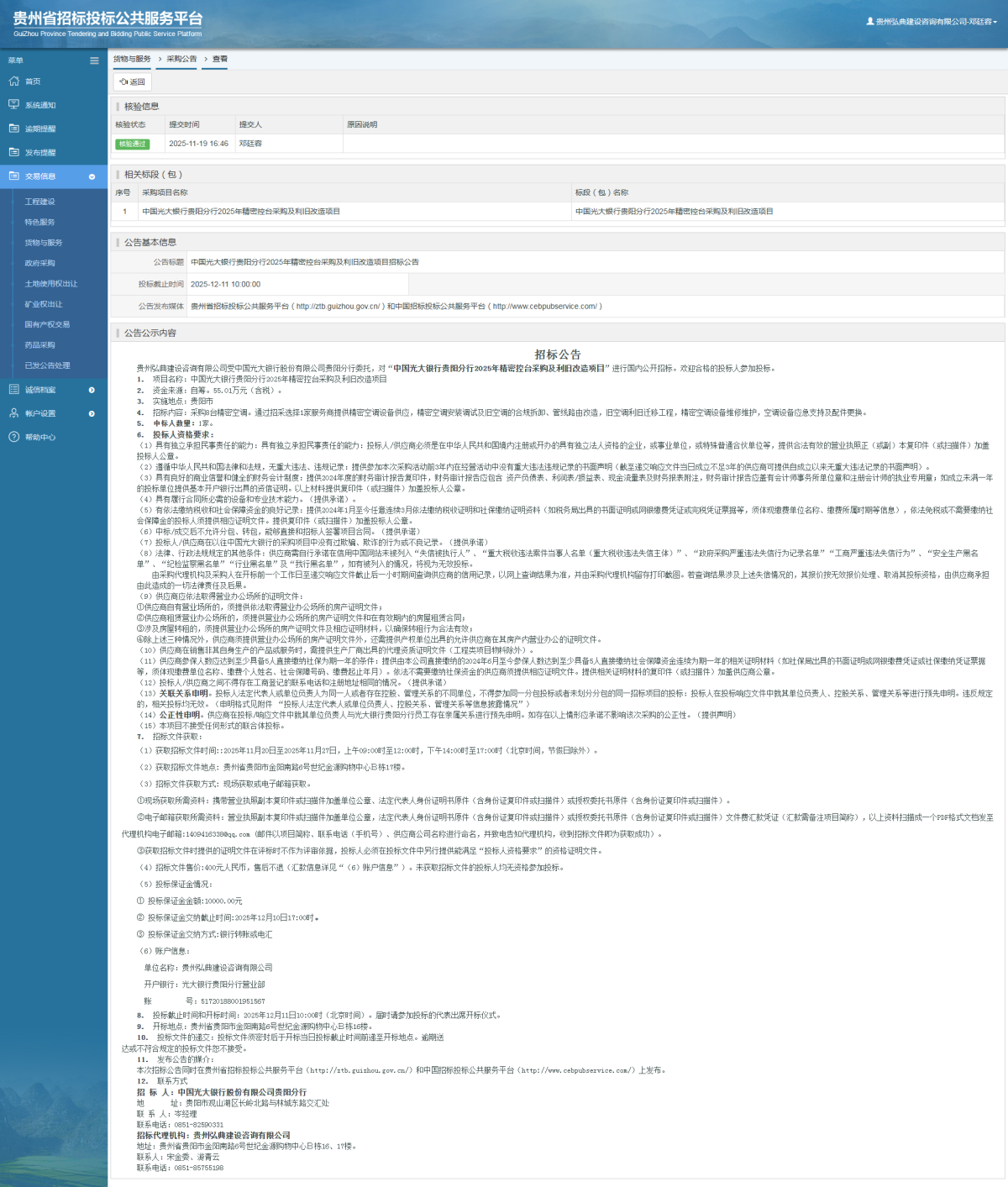The height and width of the screenshot is (1187, 1008).
Task: Toggle the sidebar hamburger menu icon
Action: tap(94, 60)
